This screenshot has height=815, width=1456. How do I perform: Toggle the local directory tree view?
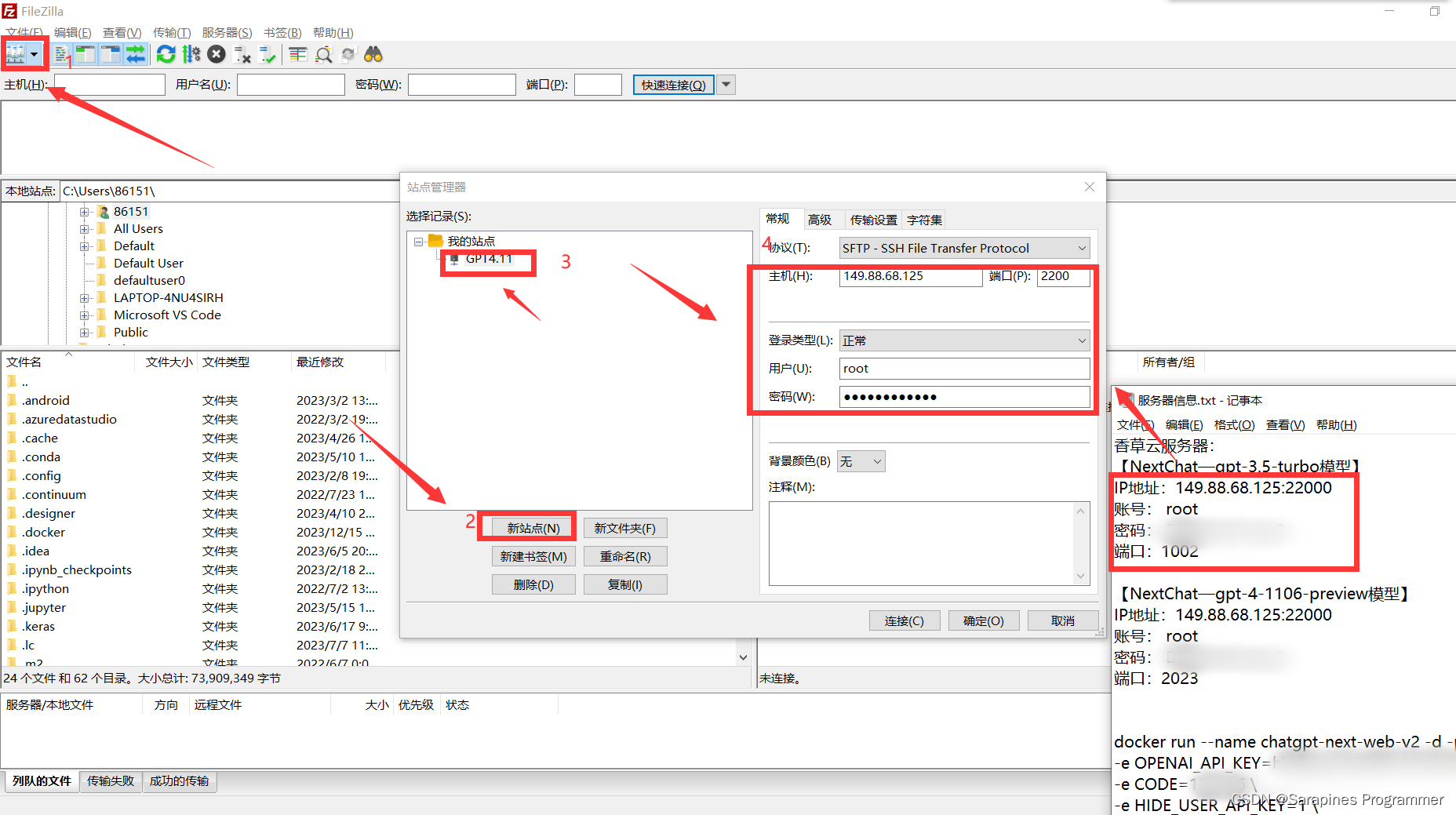click(85, 53)
